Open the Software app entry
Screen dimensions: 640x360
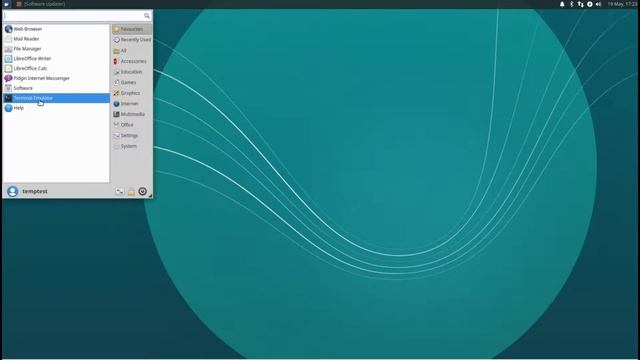[56, 88]
